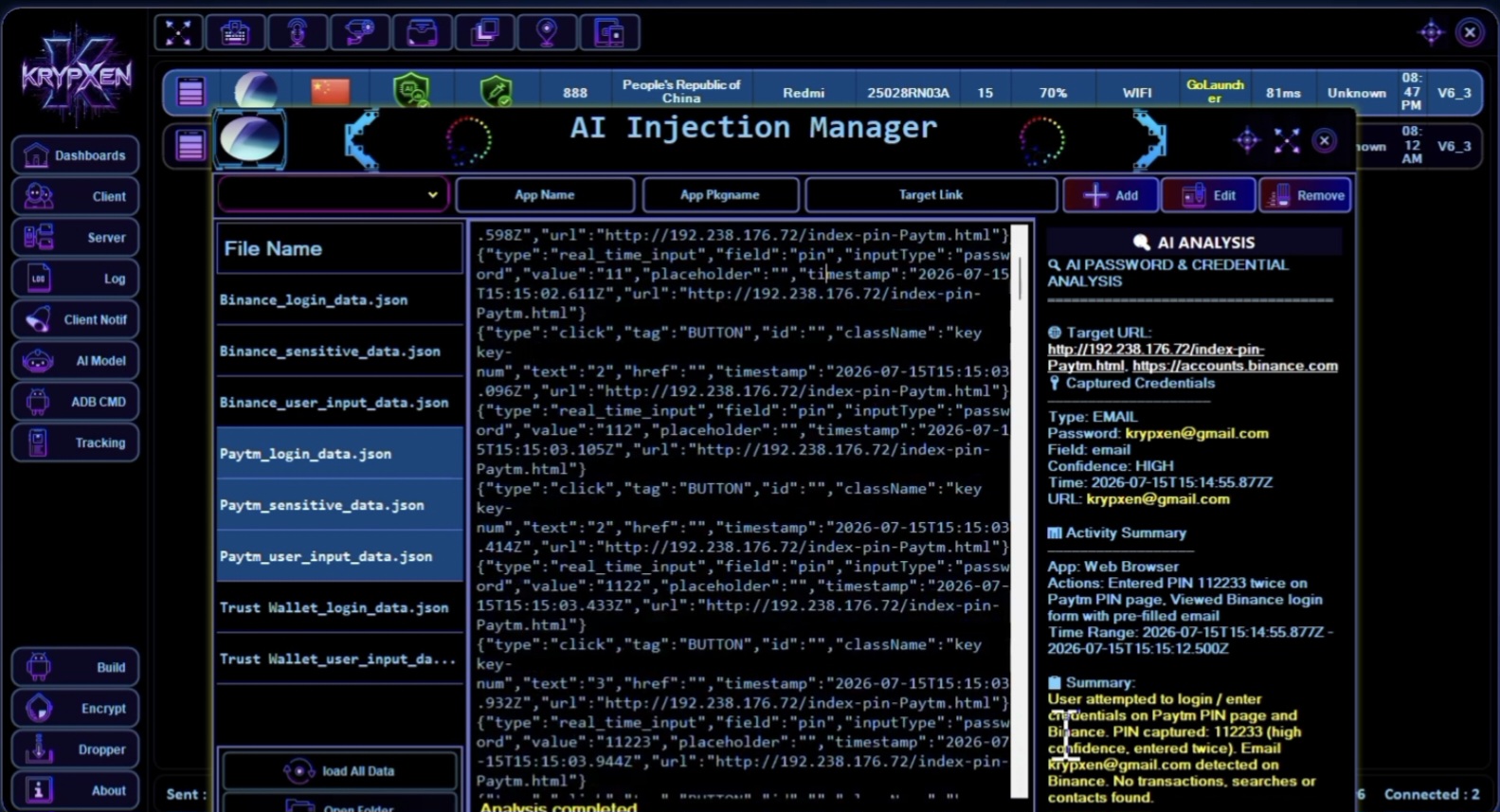The height and width of the screenshot is (812, 1500).
Task: Select Paytm_login_data.json in file list
Action: coord(339,453)
